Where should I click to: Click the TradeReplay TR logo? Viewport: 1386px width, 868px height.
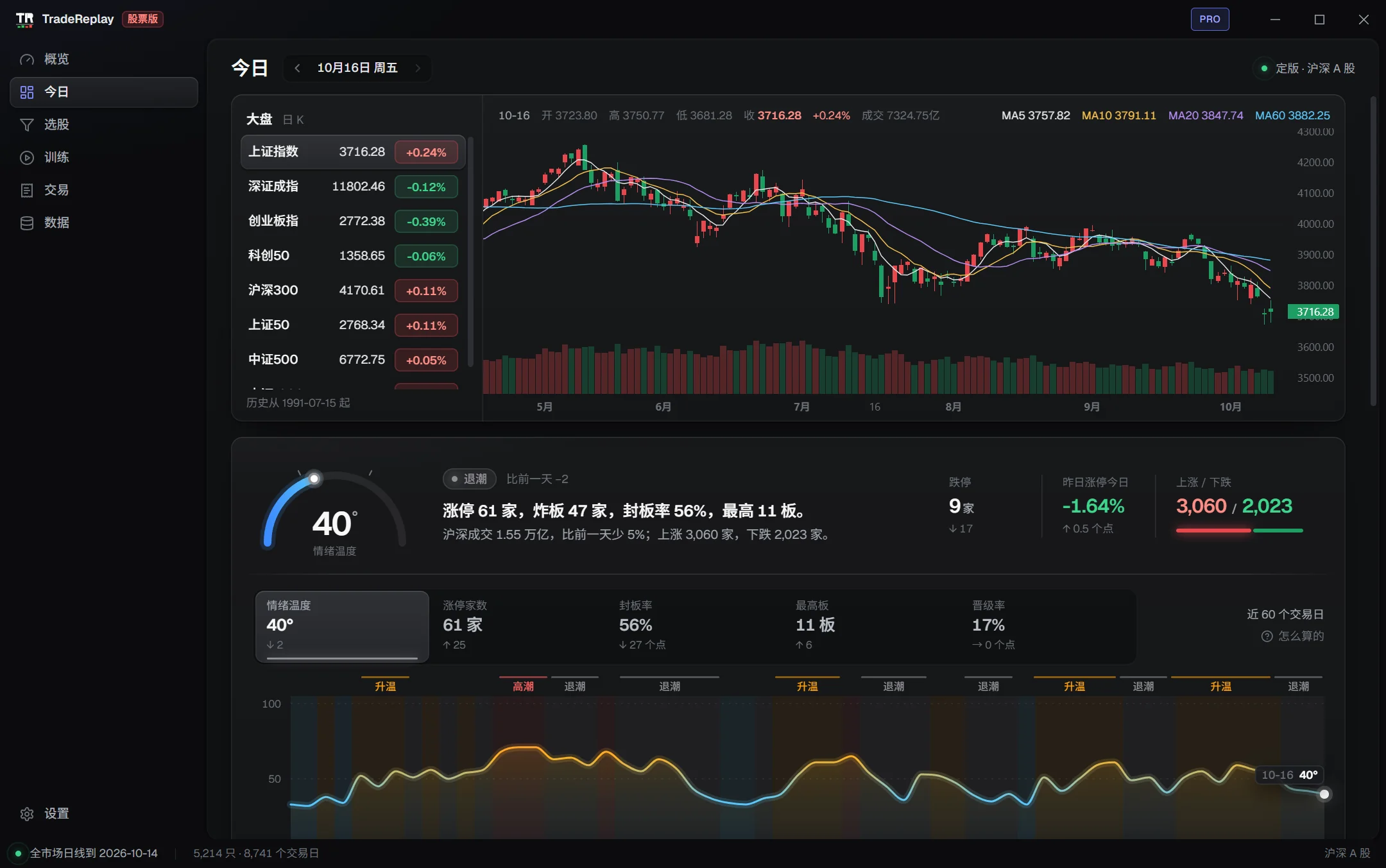point(24,19)
